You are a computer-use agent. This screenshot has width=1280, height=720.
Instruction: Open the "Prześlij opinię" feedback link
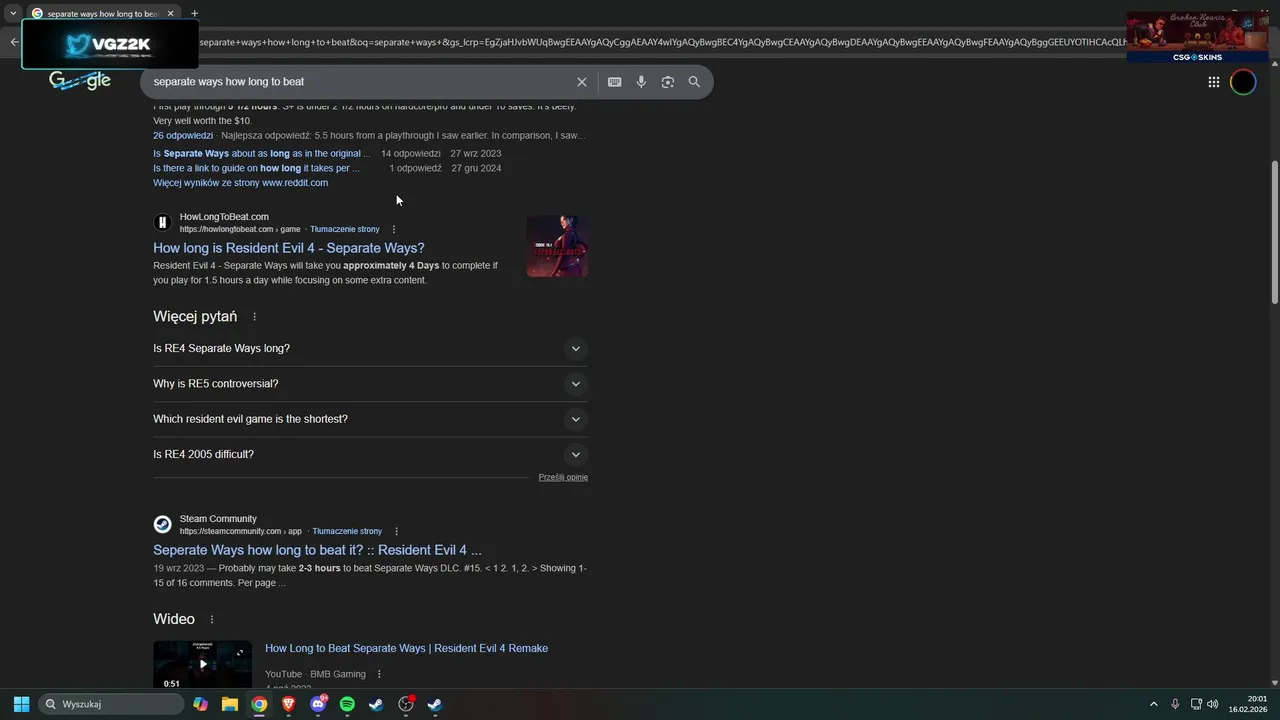click(563, 477)
